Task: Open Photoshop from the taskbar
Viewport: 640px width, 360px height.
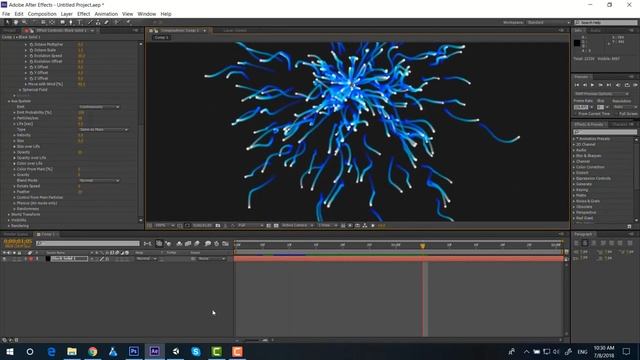Action: point(134,351)
